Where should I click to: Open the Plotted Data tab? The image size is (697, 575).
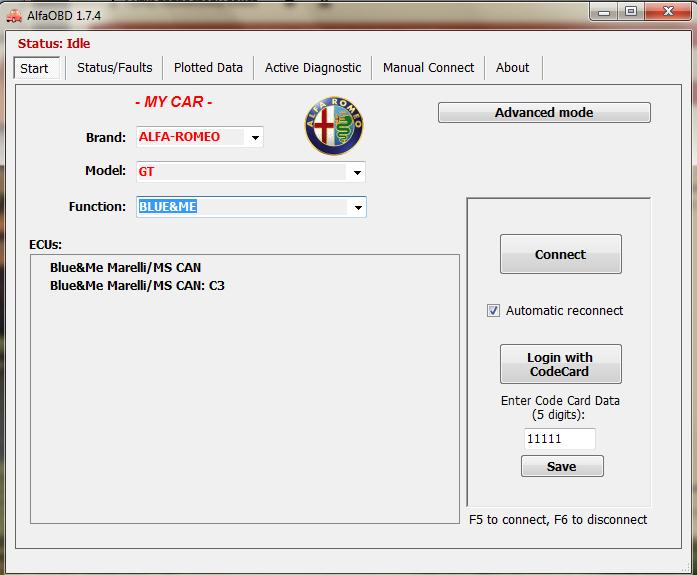coord(208,68)
